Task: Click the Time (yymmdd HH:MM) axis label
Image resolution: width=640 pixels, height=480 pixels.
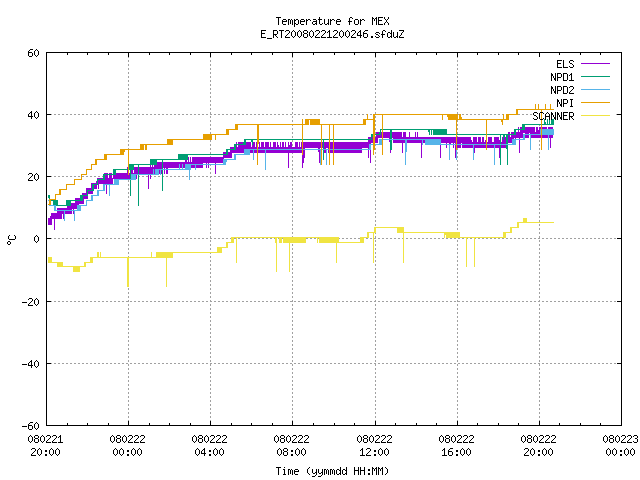Action: click(332, 471)
